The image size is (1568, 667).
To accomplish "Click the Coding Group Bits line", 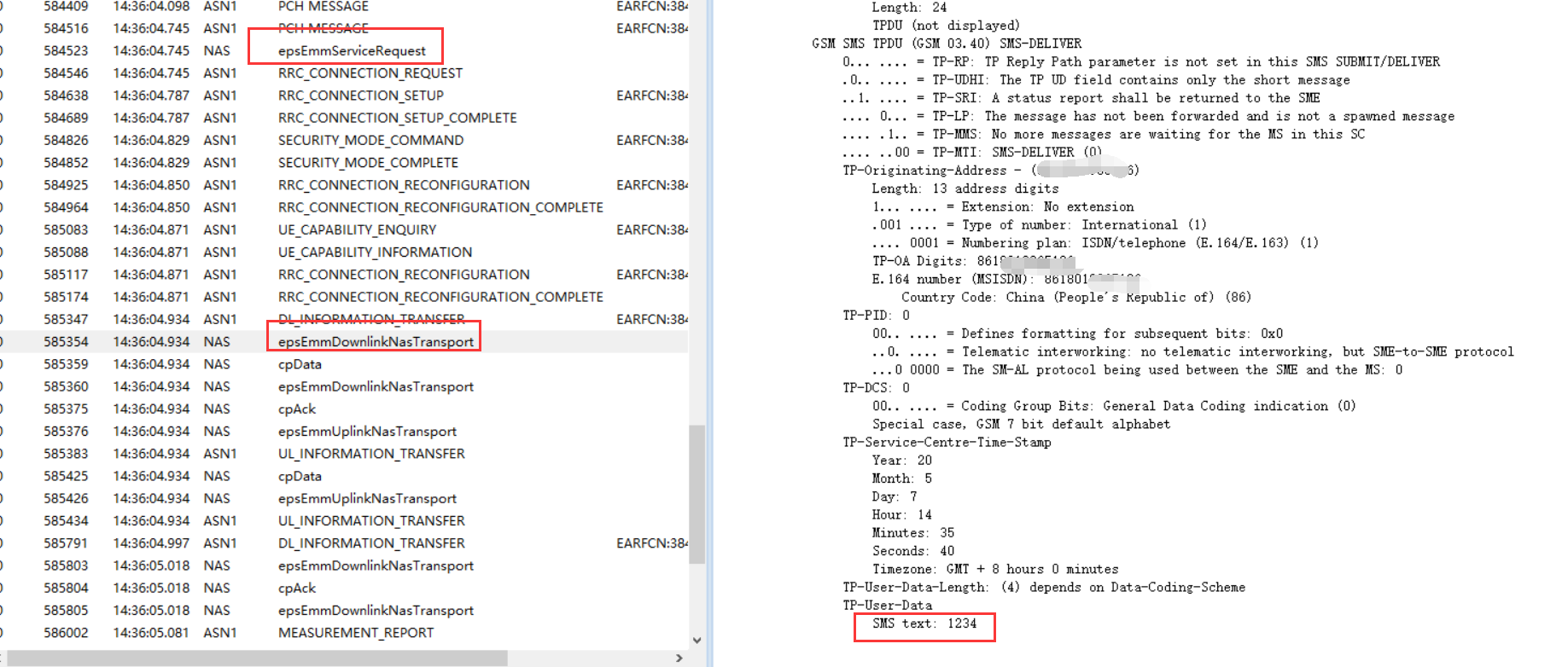I will point(1114,406).
